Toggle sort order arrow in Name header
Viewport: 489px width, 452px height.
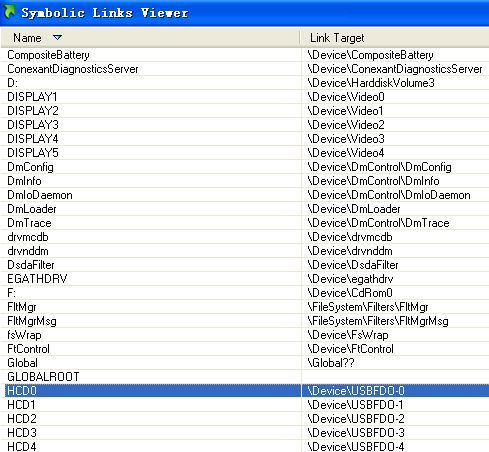tap(57, 37)
